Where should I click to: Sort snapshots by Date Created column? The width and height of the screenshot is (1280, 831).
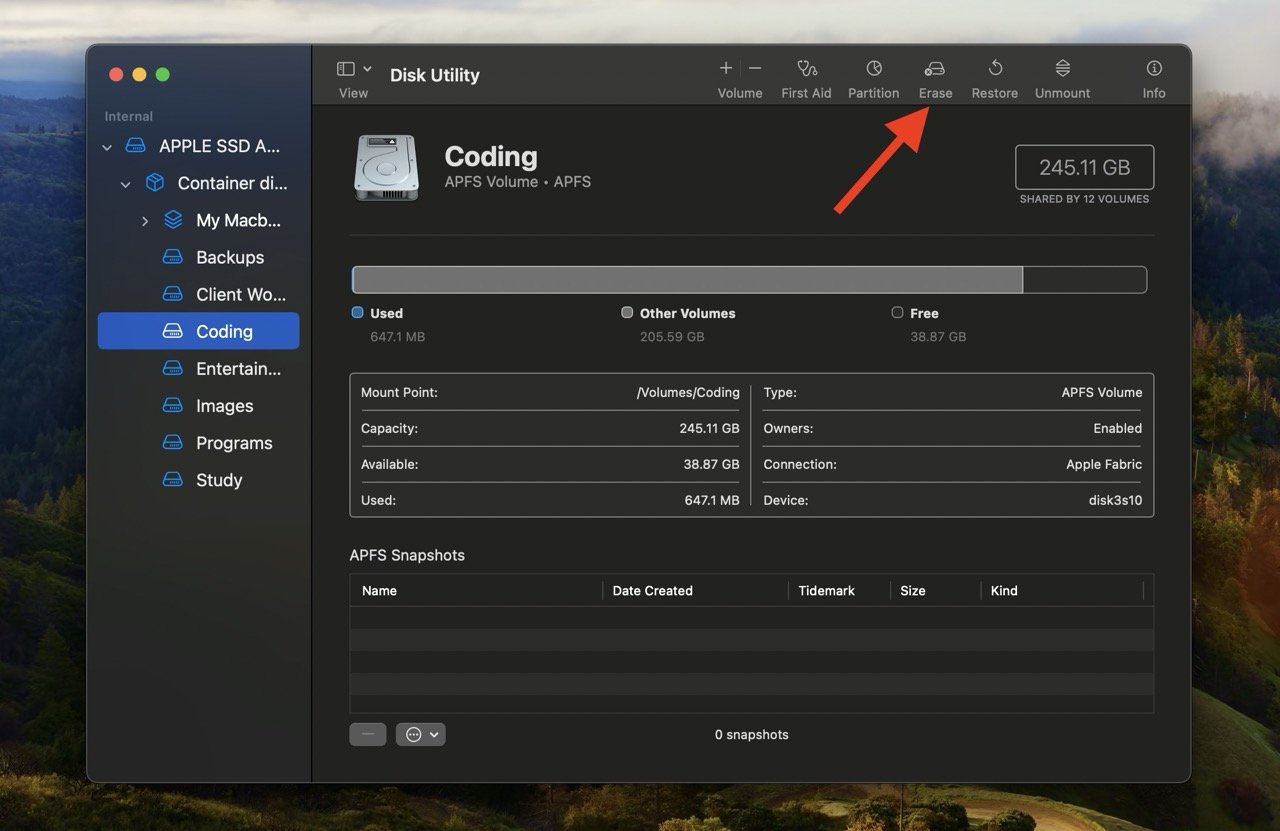click(x=652, y=591)
